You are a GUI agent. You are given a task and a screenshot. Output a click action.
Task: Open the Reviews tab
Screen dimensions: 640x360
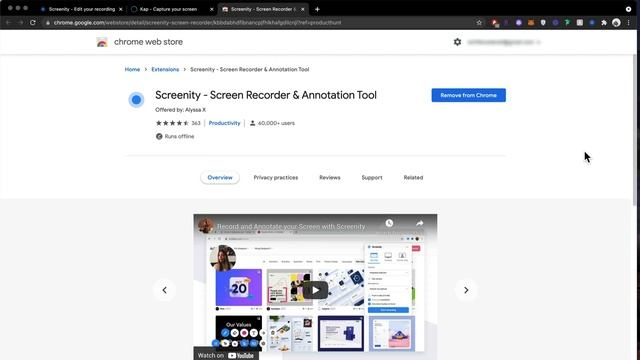[x=329, y=178]
